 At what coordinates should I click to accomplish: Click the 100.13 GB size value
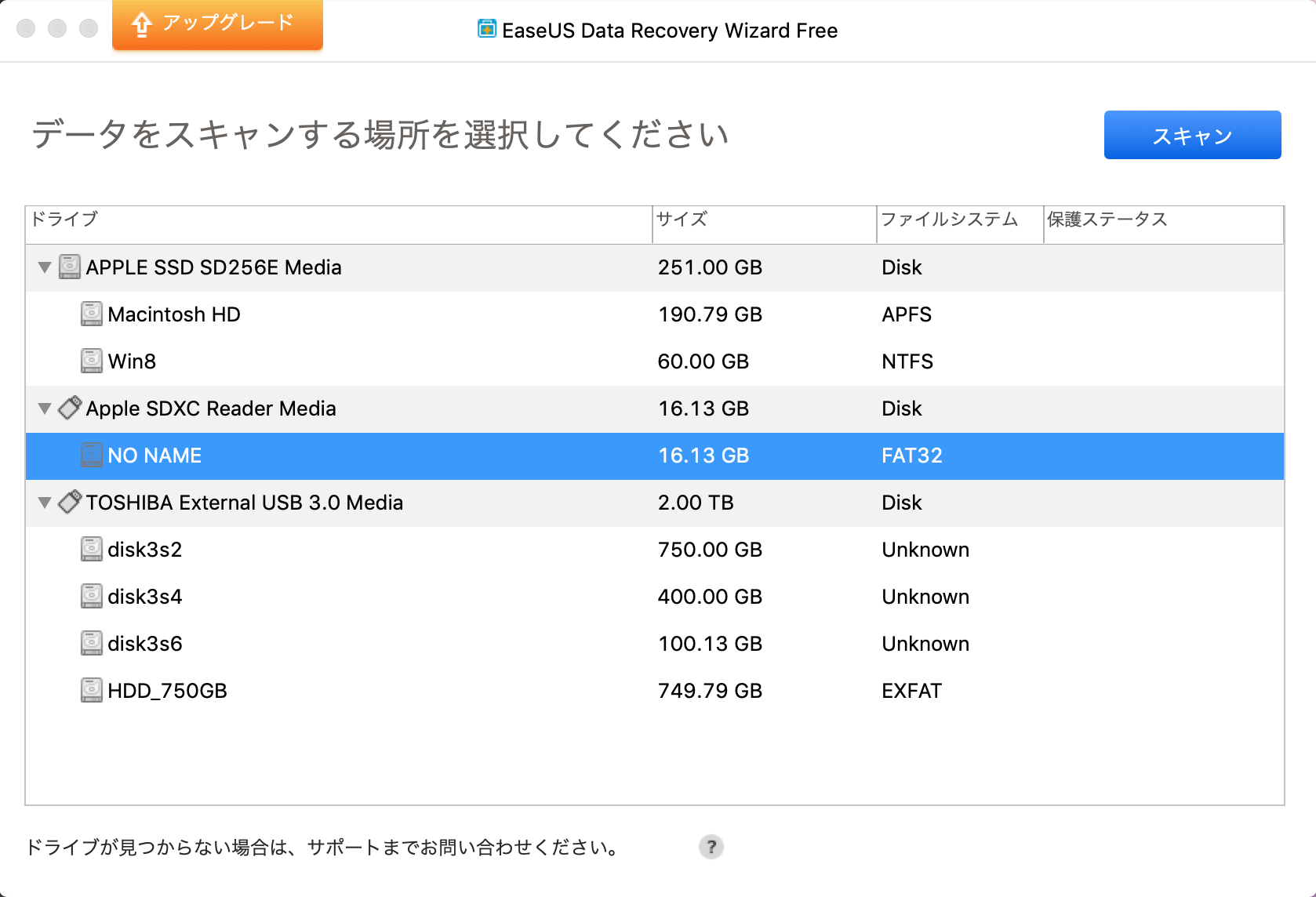710,644
